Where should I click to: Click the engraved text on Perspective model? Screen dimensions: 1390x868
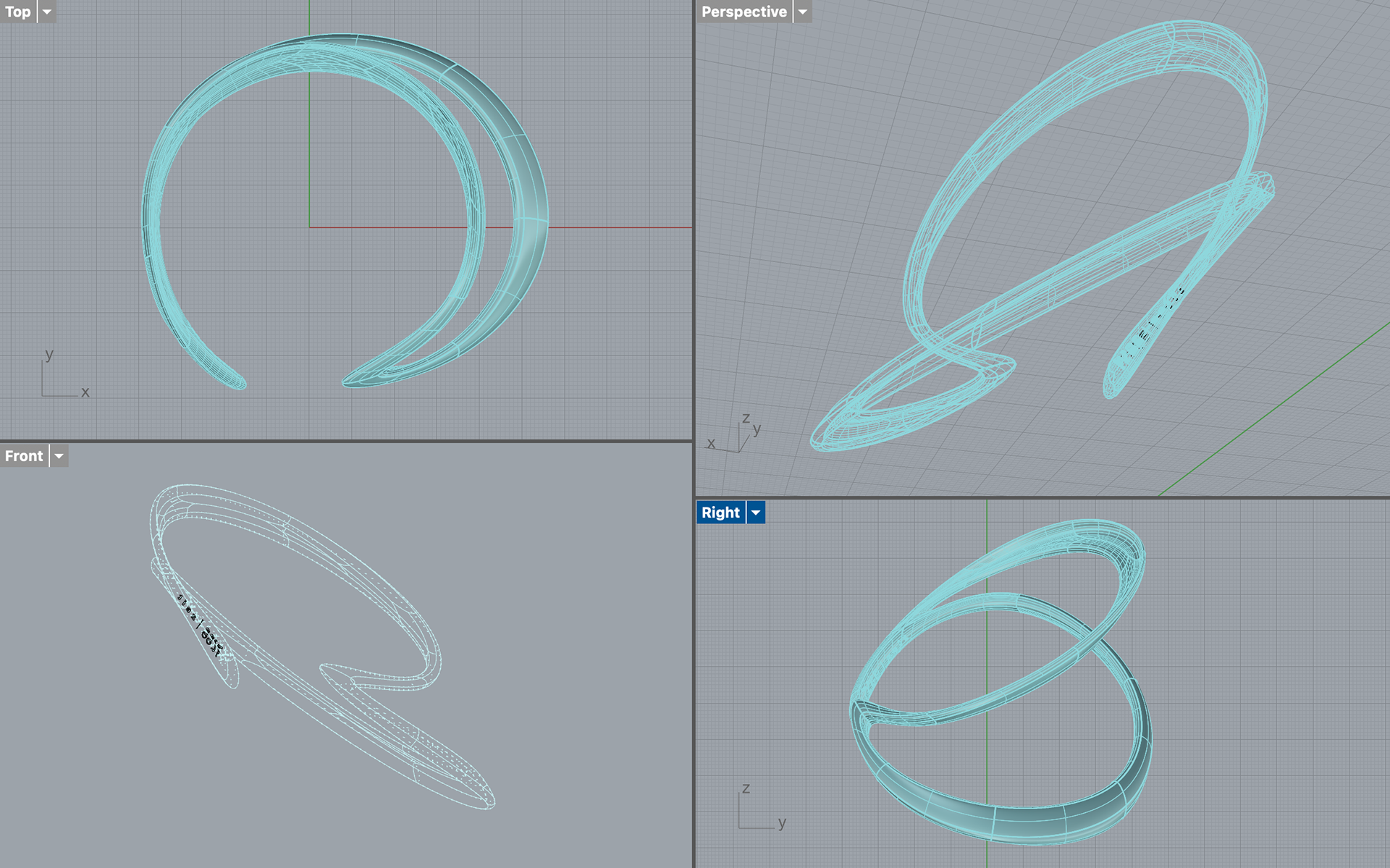(1153, 326)
